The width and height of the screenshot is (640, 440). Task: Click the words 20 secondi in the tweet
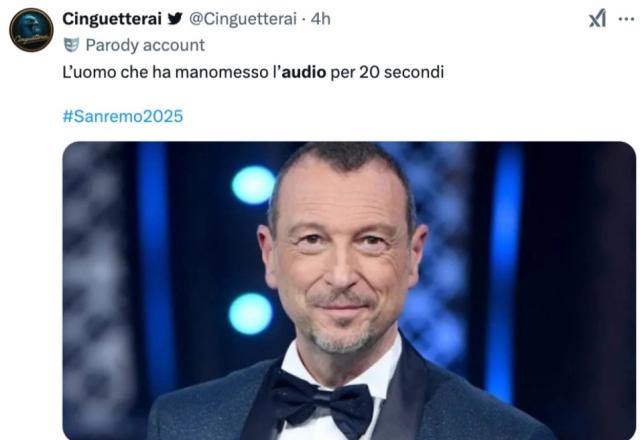pos(402,72)
